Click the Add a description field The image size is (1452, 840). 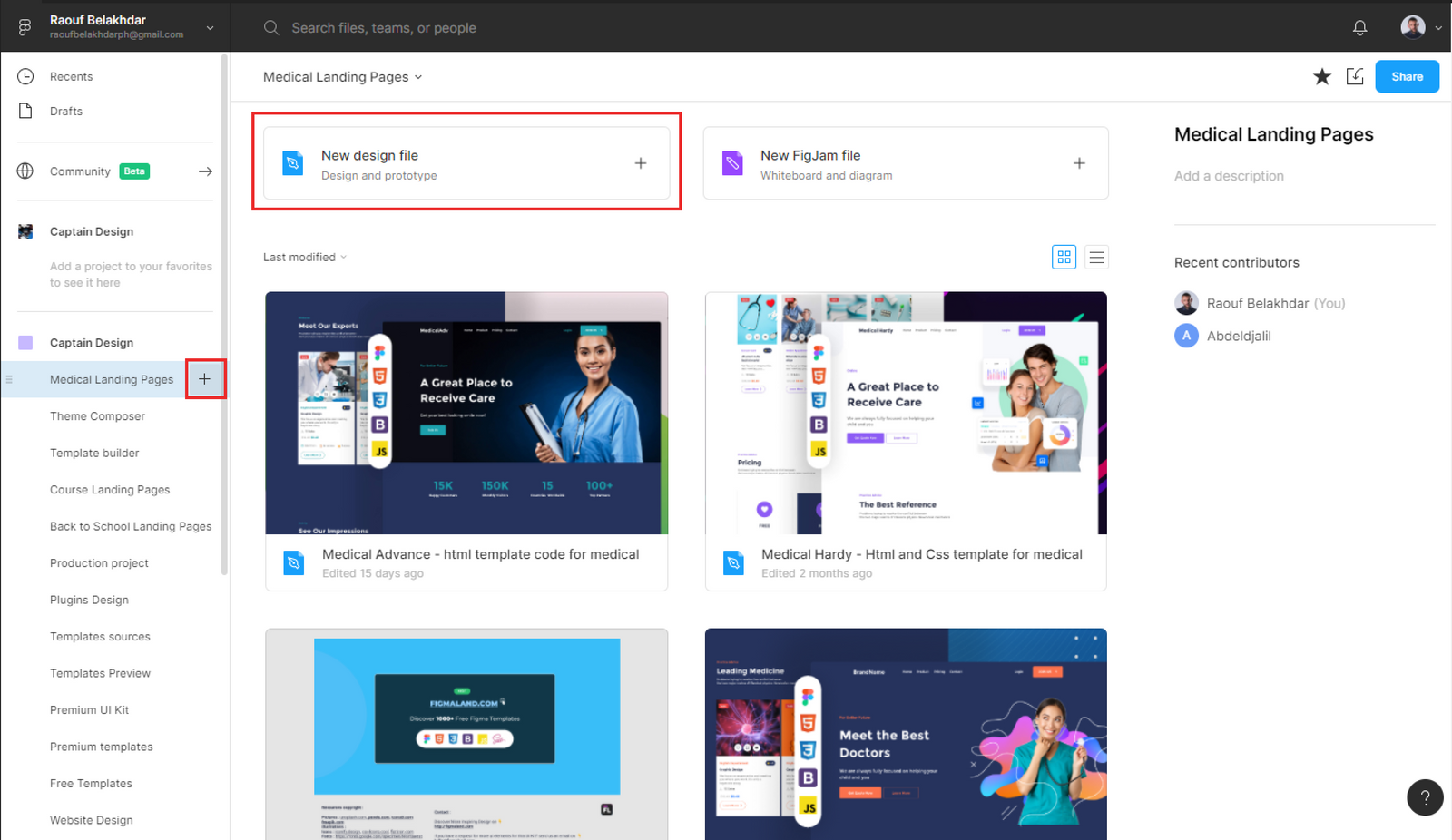pyautogui.click(x=1229, y=175)
